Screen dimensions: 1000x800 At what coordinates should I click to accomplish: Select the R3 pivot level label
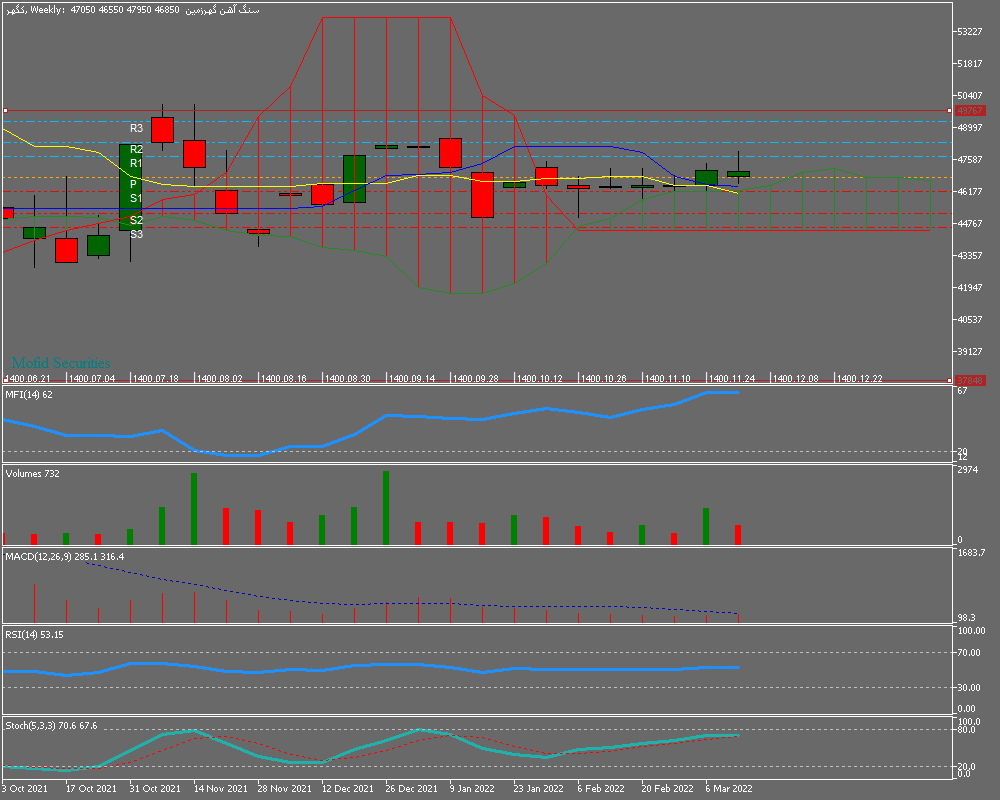point(136,128)
